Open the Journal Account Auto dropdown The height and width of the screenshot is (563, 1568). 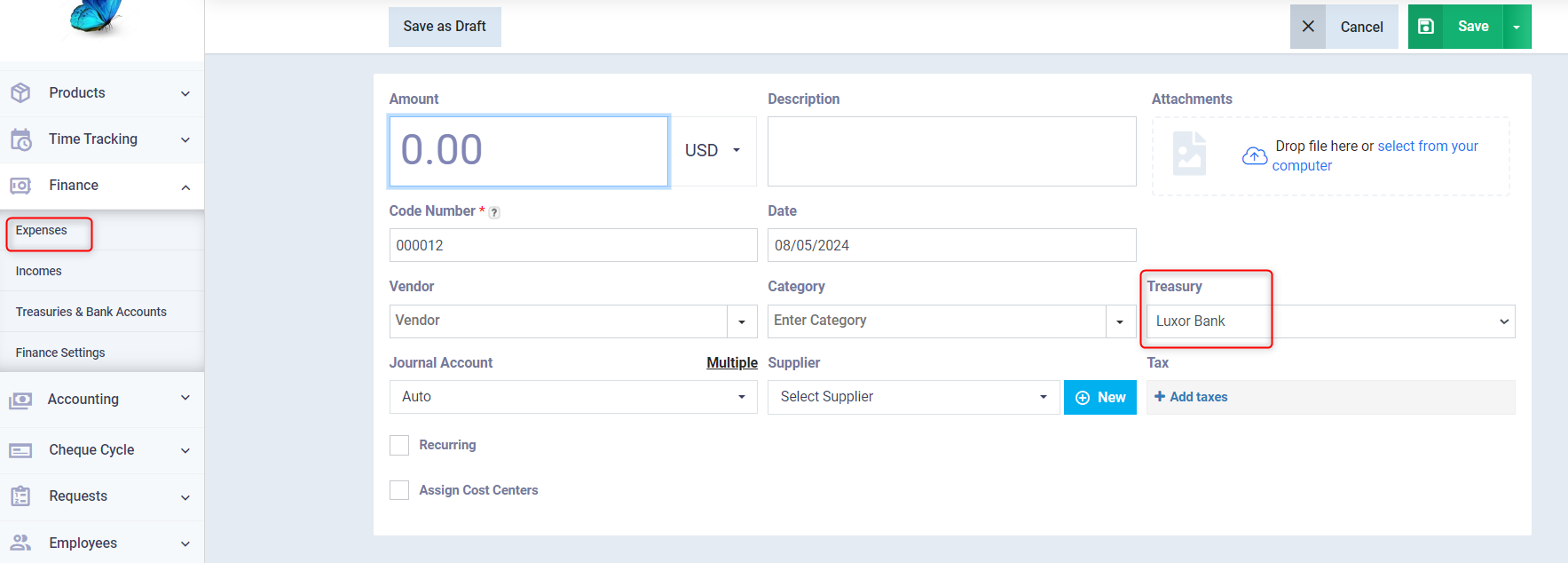(573, 397)
